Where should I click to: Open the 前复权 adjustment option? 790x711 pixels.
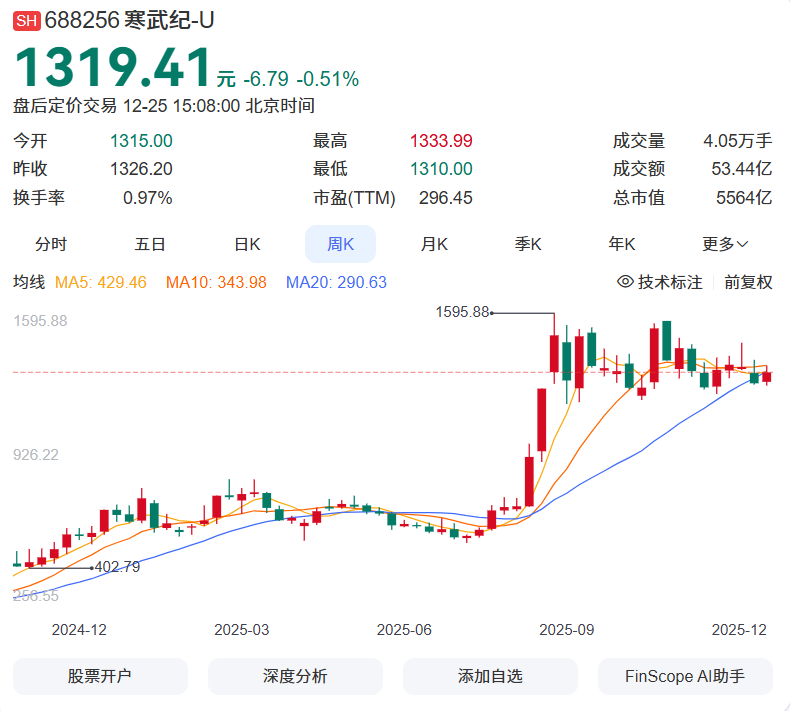pos(748,282)
